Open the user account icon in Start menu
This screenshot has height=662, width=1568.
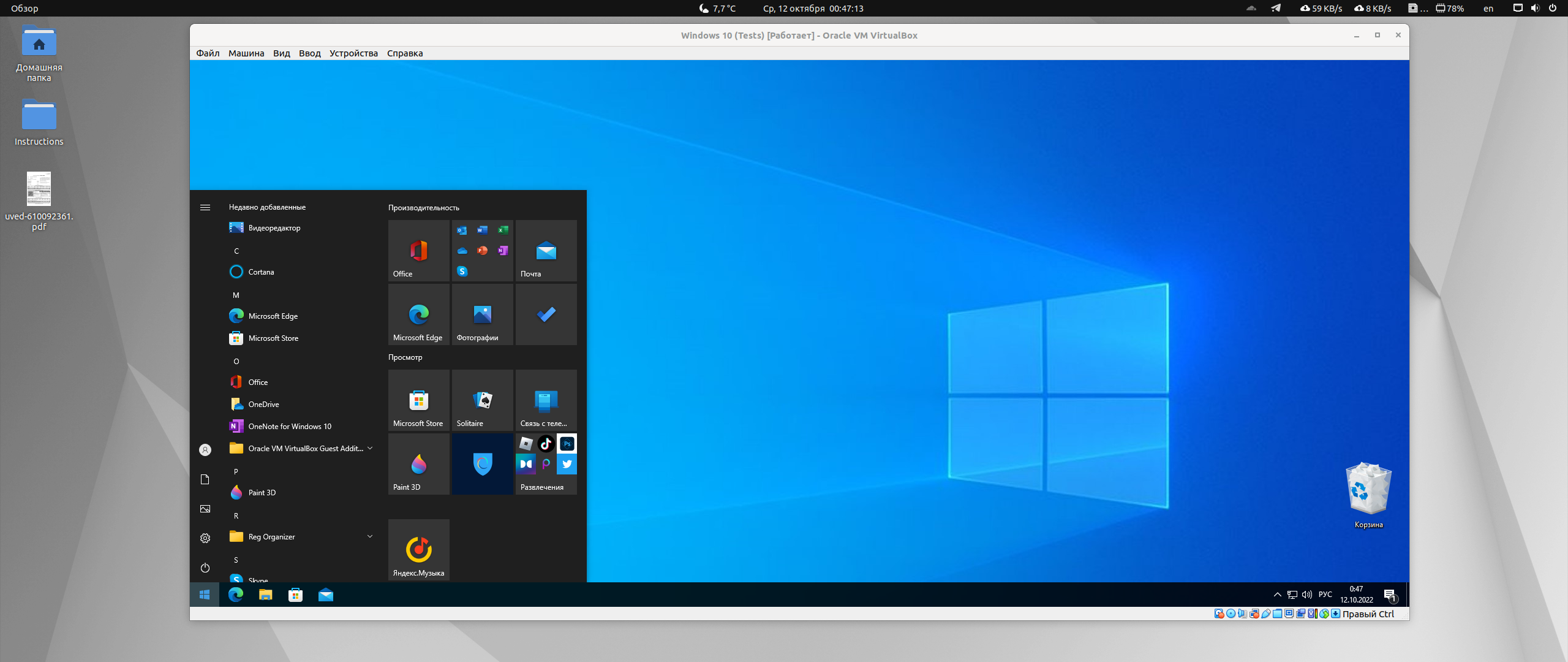point(205,450)
